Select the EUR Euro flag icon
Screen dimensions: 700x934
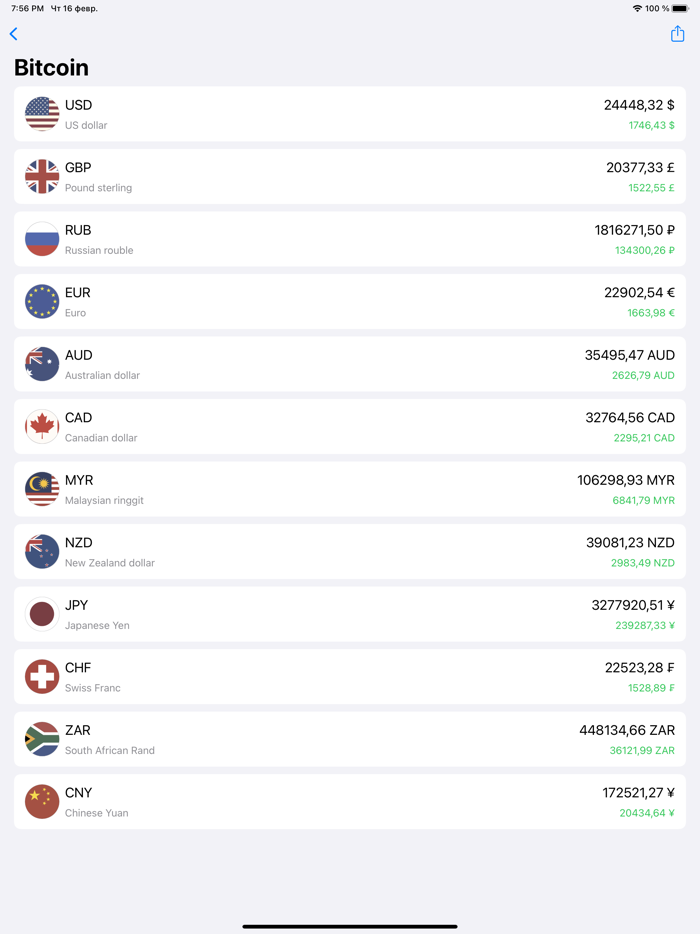pos(41,301)
